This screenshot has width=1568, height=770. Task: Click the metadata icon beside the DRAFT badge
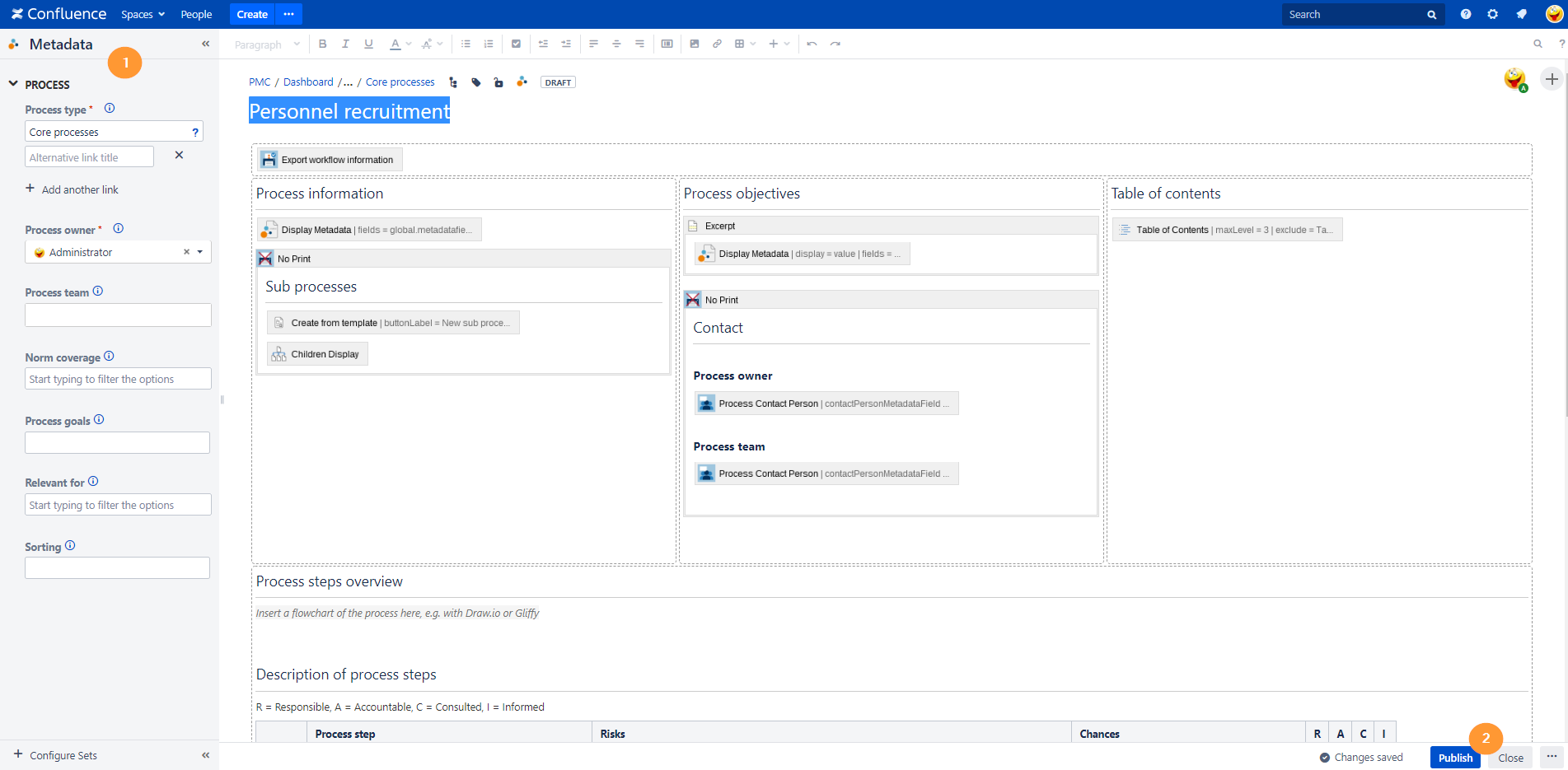coord(522,82)
